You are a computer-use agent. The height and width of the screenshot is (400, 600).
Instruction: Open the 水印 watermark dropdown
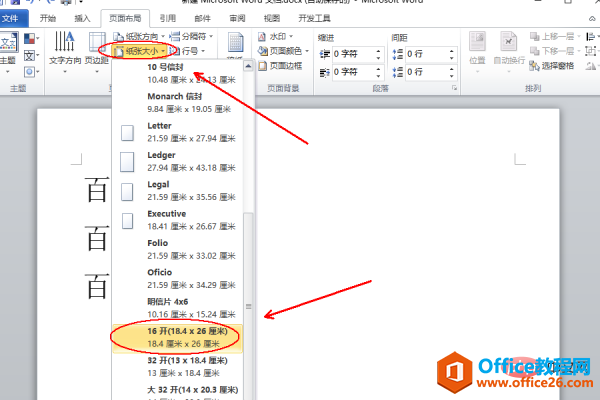point(276,36)
